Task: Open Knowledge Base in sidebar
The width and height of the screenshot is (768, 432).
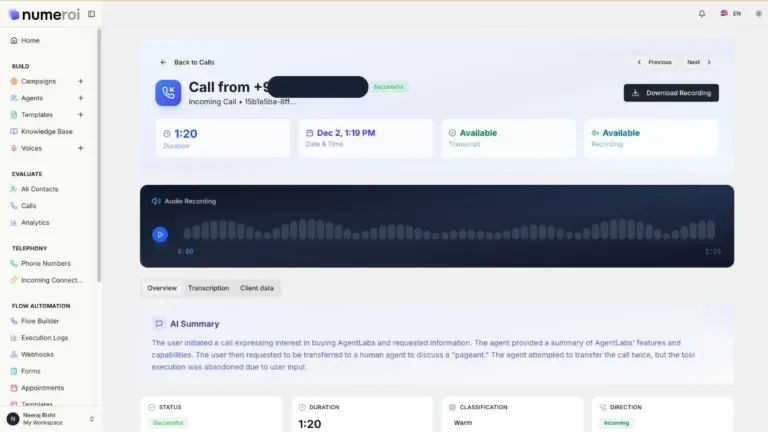Action: (x=46, y=132)
